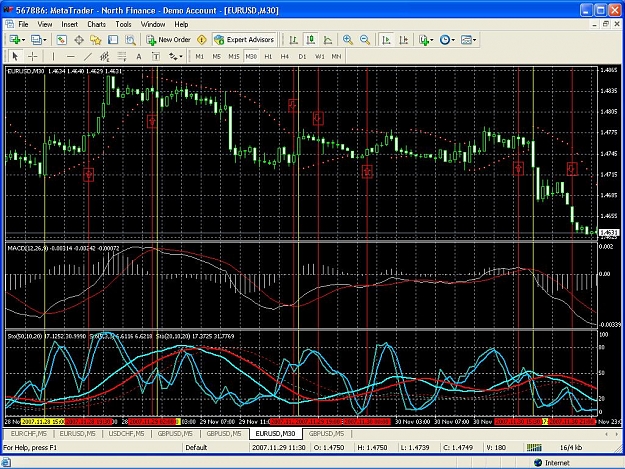Viewport: 625px width, 469px height.
Task: Switch chart to Line Chart type
Action: tap(328, 40)
